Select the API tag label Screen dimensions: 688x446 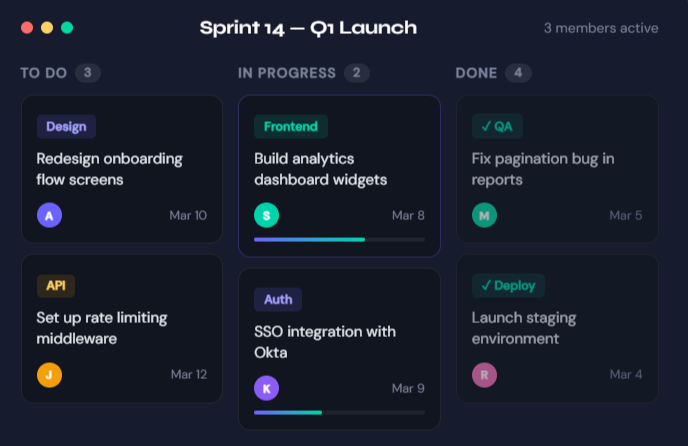pos(55,286)
